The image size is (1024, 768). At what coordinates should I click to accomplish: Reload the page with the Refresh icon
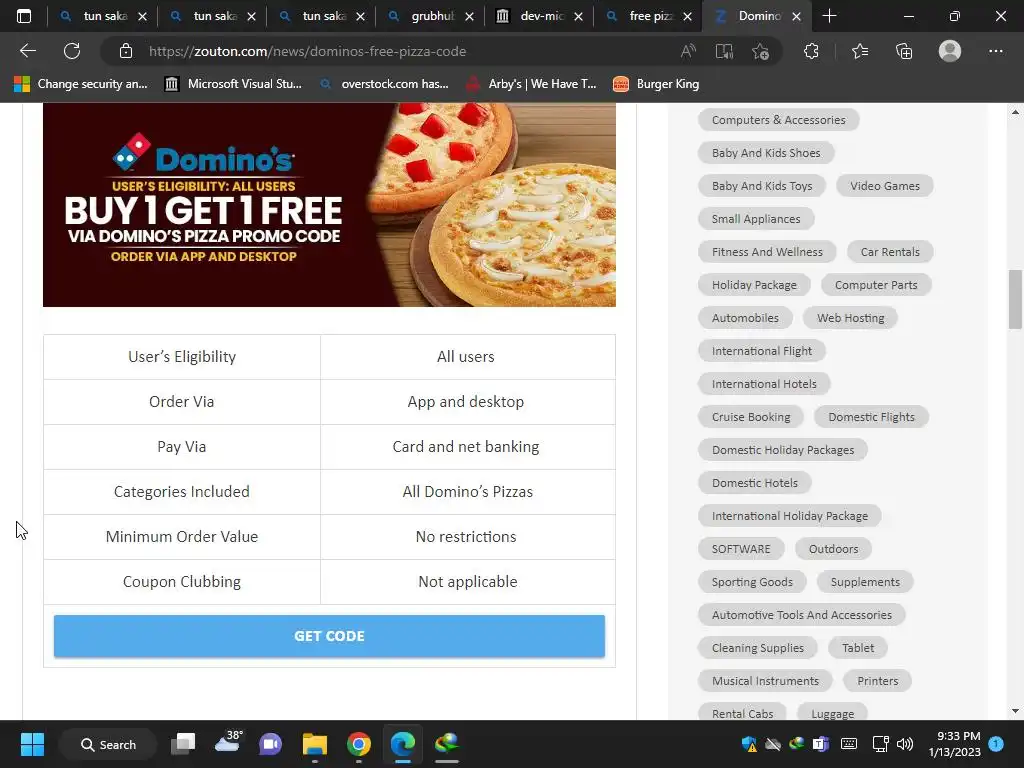click(72, 51)
